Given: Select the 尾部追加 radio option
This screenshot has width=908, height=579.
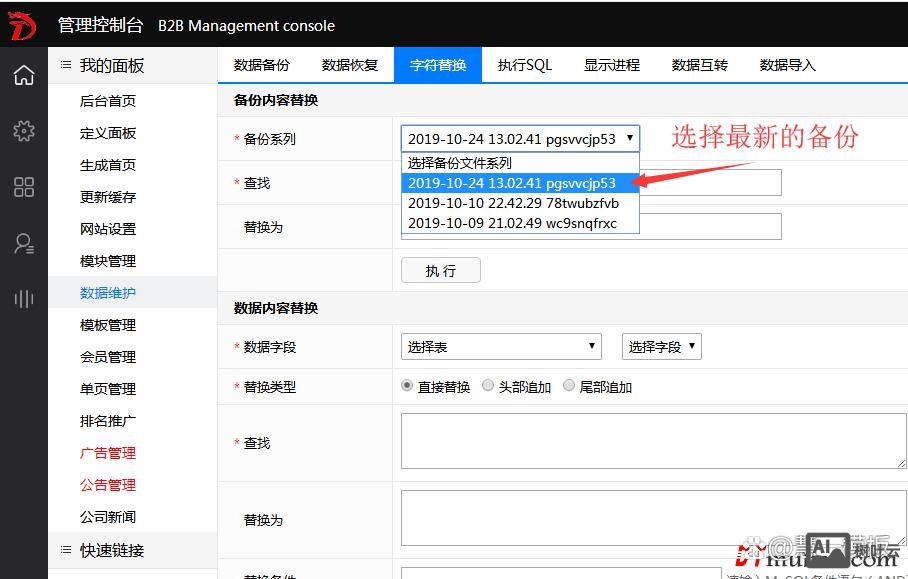Looking at the screenshot, I should click(x=568, y=386).
